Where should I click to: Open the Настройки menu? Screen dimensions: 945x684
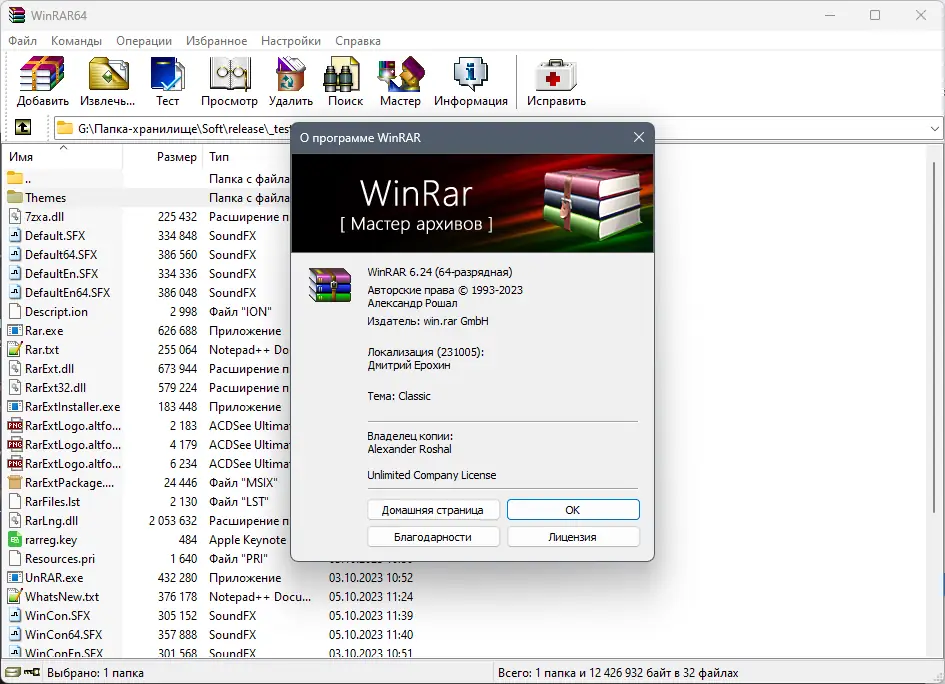point(290,40)
